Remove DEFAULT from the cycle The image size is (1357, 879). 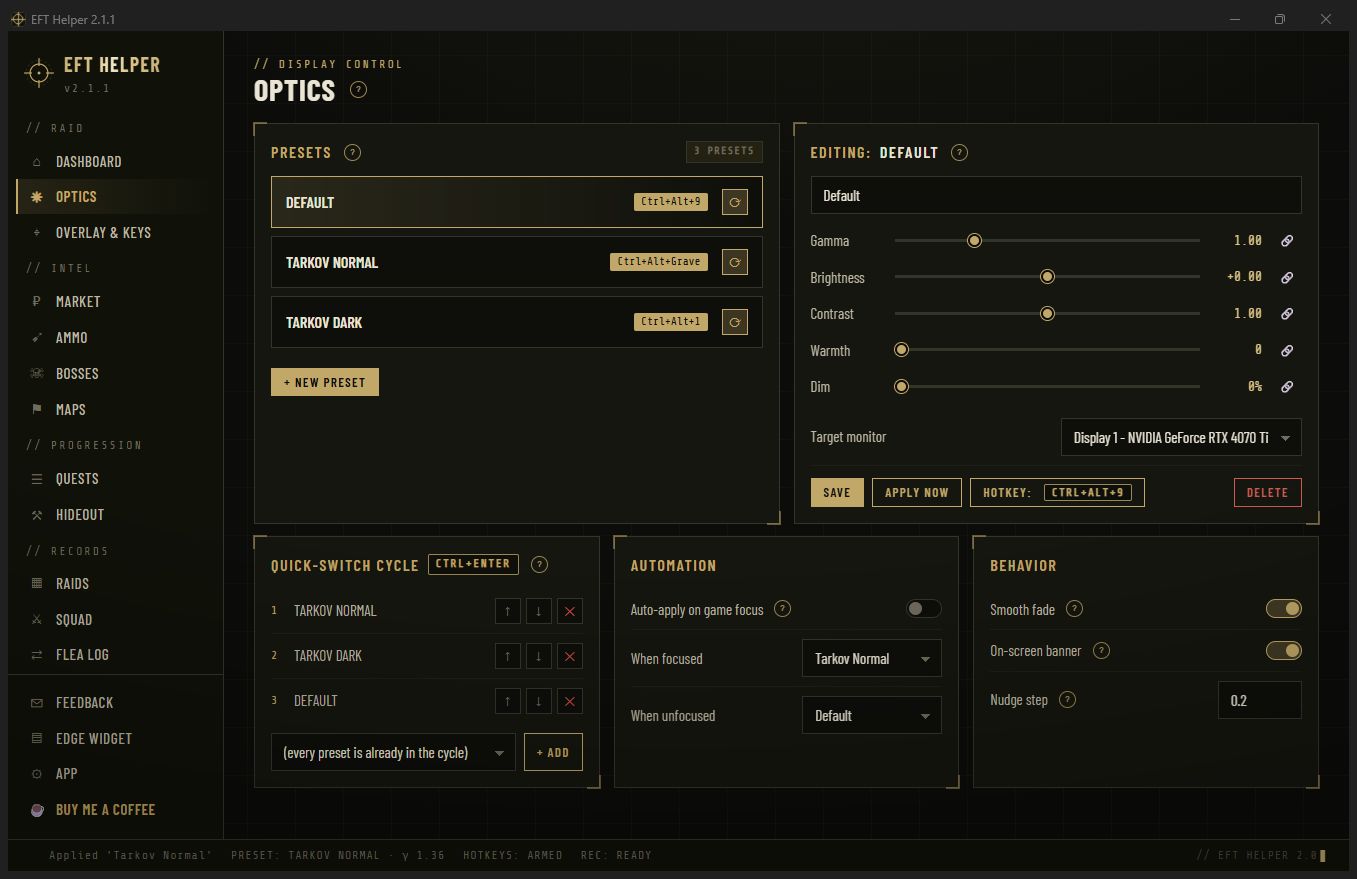[x=570, y=701]
